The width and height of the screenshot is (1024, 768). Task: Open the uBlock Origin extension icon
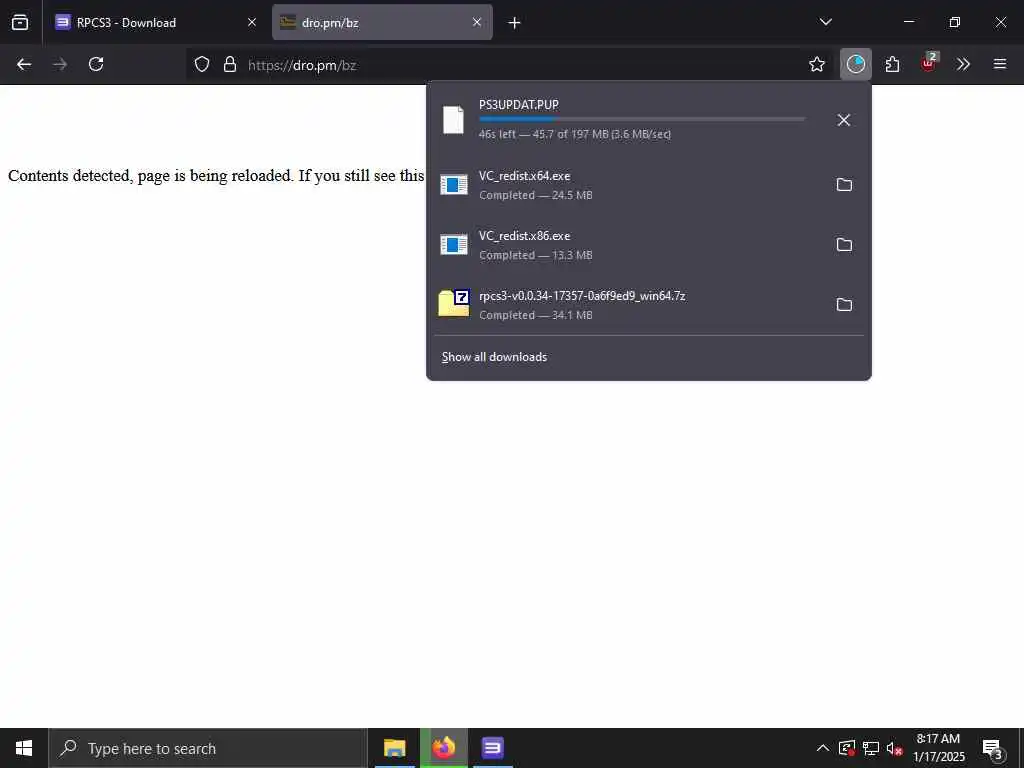pos(929,63)
